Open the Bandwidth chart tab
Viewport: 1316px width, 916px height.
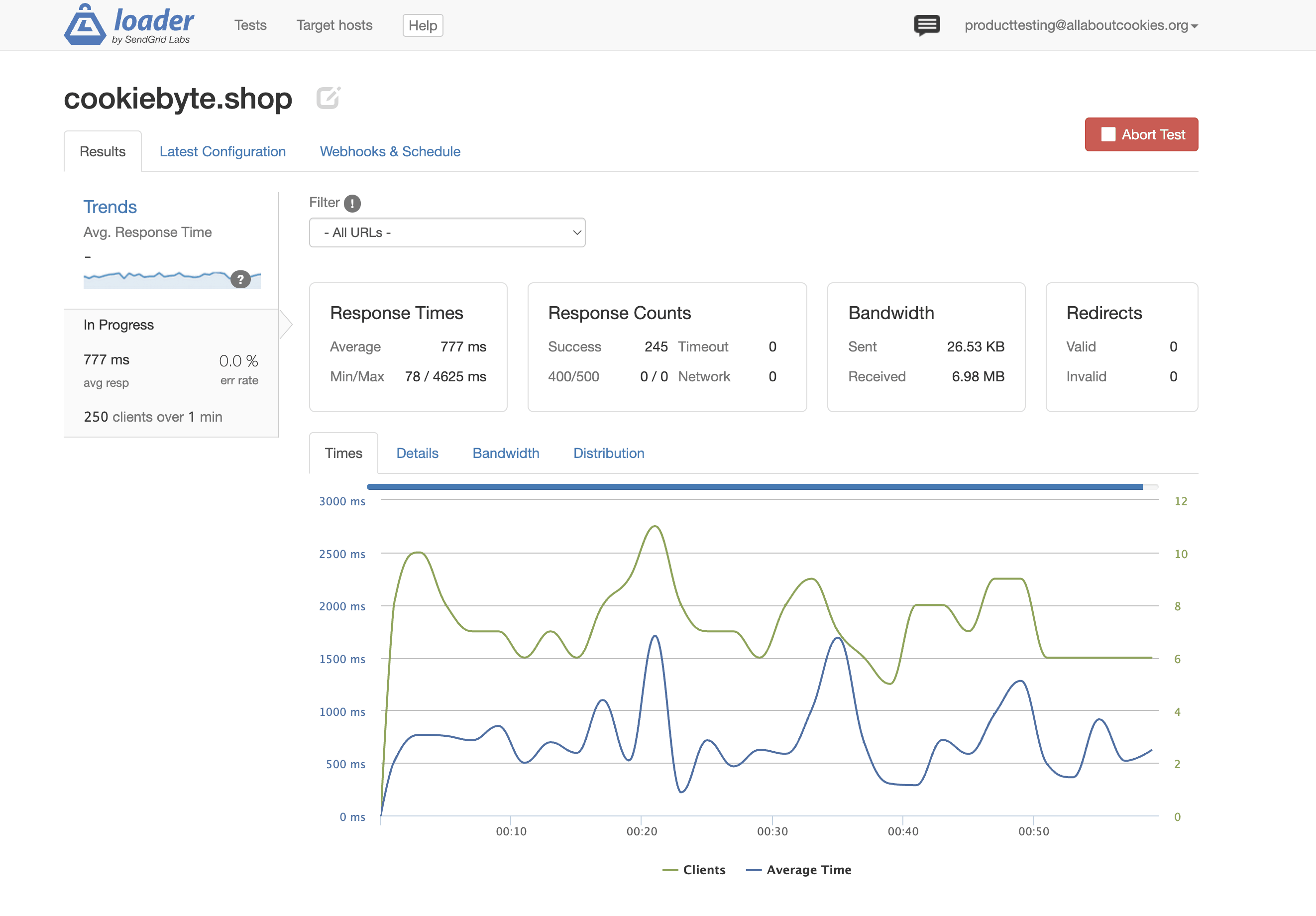(x=505, y=453)
